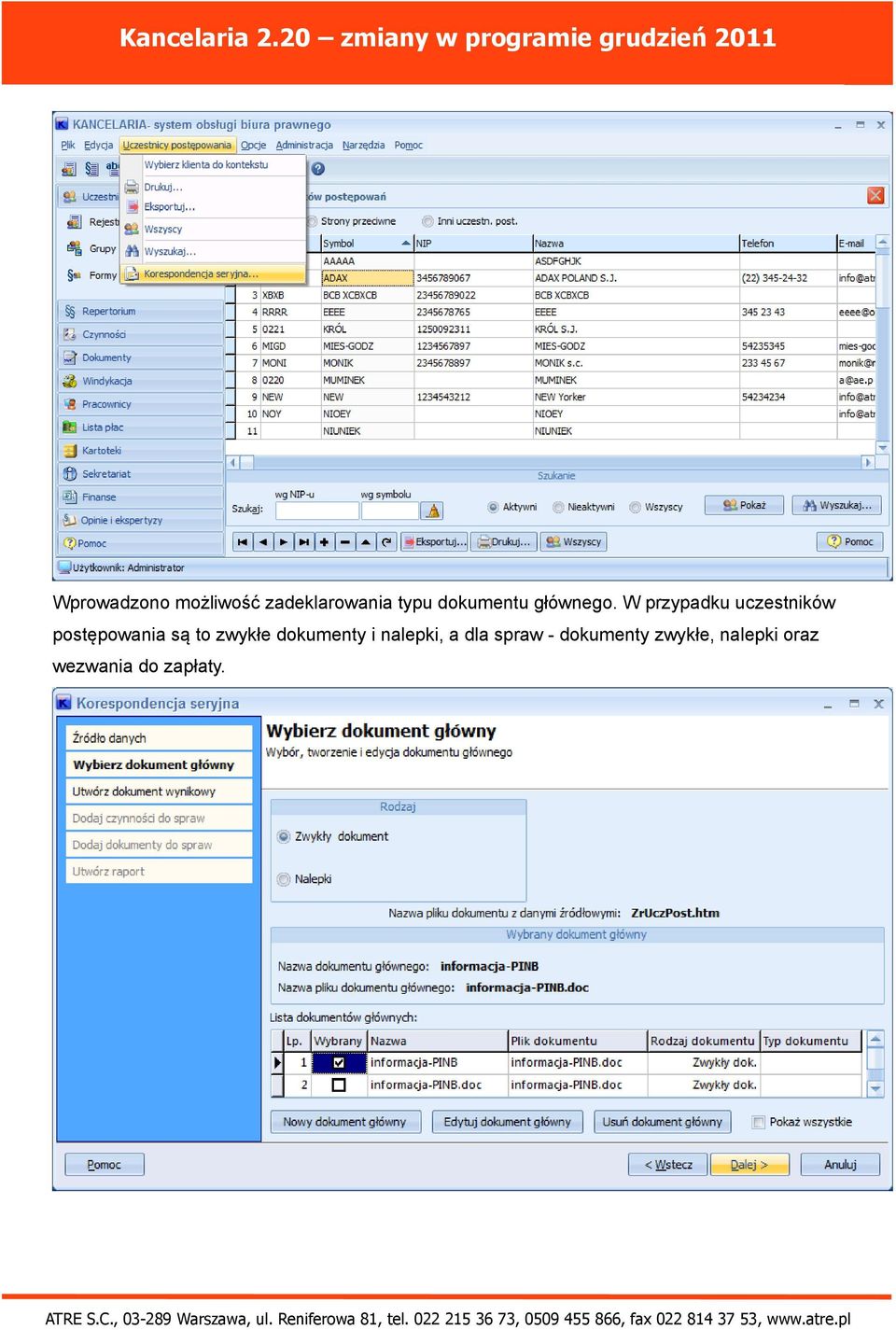896x1330 pixels.
Task: Select the Zwykły dokument radio button
Action: coord(284,837)
